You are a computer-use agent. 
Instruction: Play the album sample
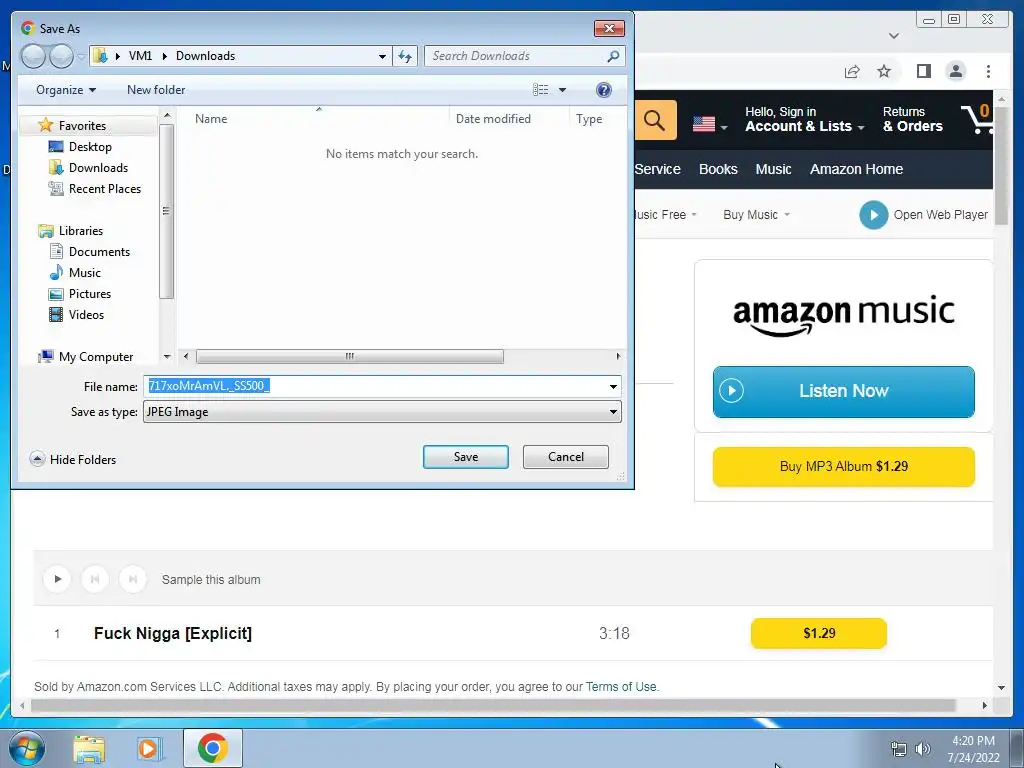57,579
